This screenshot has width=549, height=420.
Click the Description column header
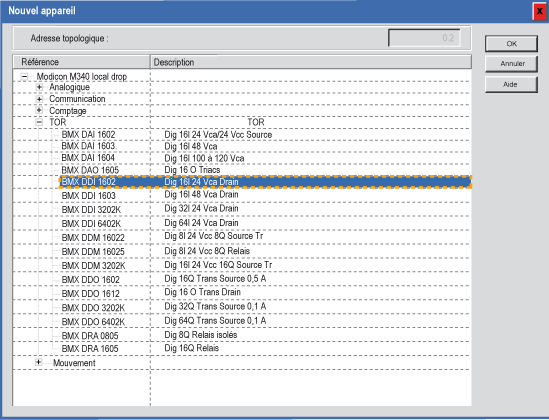pyautogui.click(x=311, y=62)
